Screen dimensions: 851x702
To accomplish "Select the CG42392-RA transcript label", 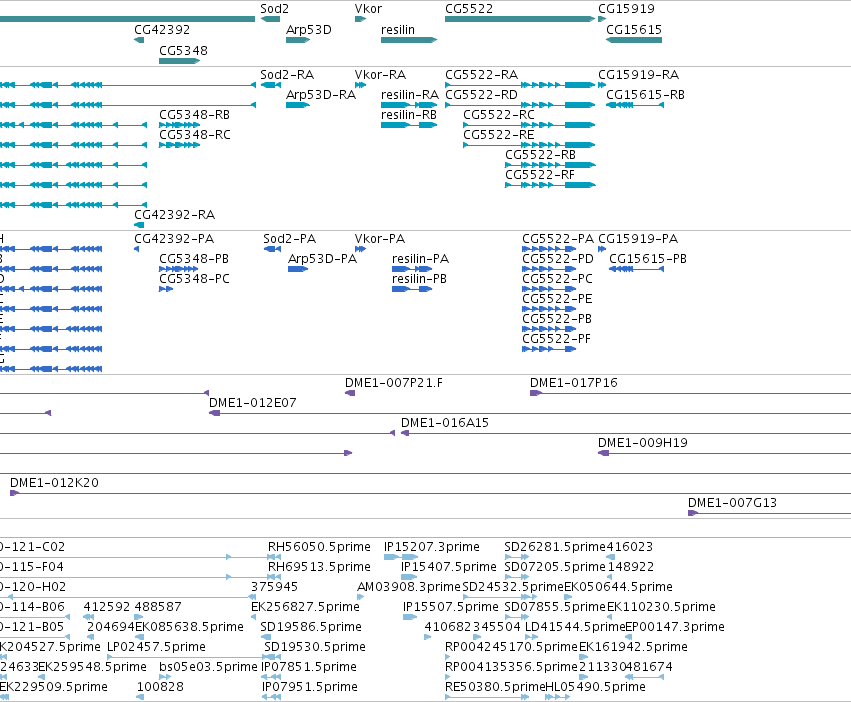I will tap(174, 214).
